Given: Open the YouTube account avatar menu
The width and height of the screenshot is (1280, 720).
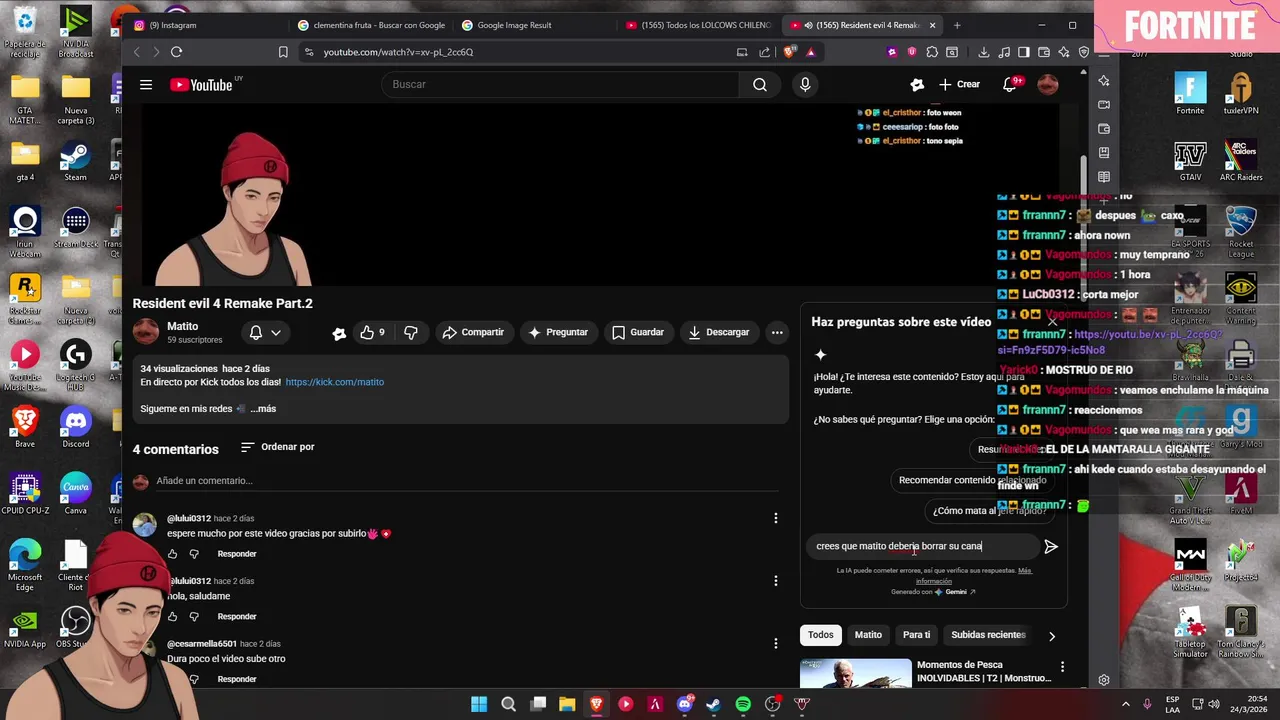Looking at the screenshot, I should click(1048, 85).
